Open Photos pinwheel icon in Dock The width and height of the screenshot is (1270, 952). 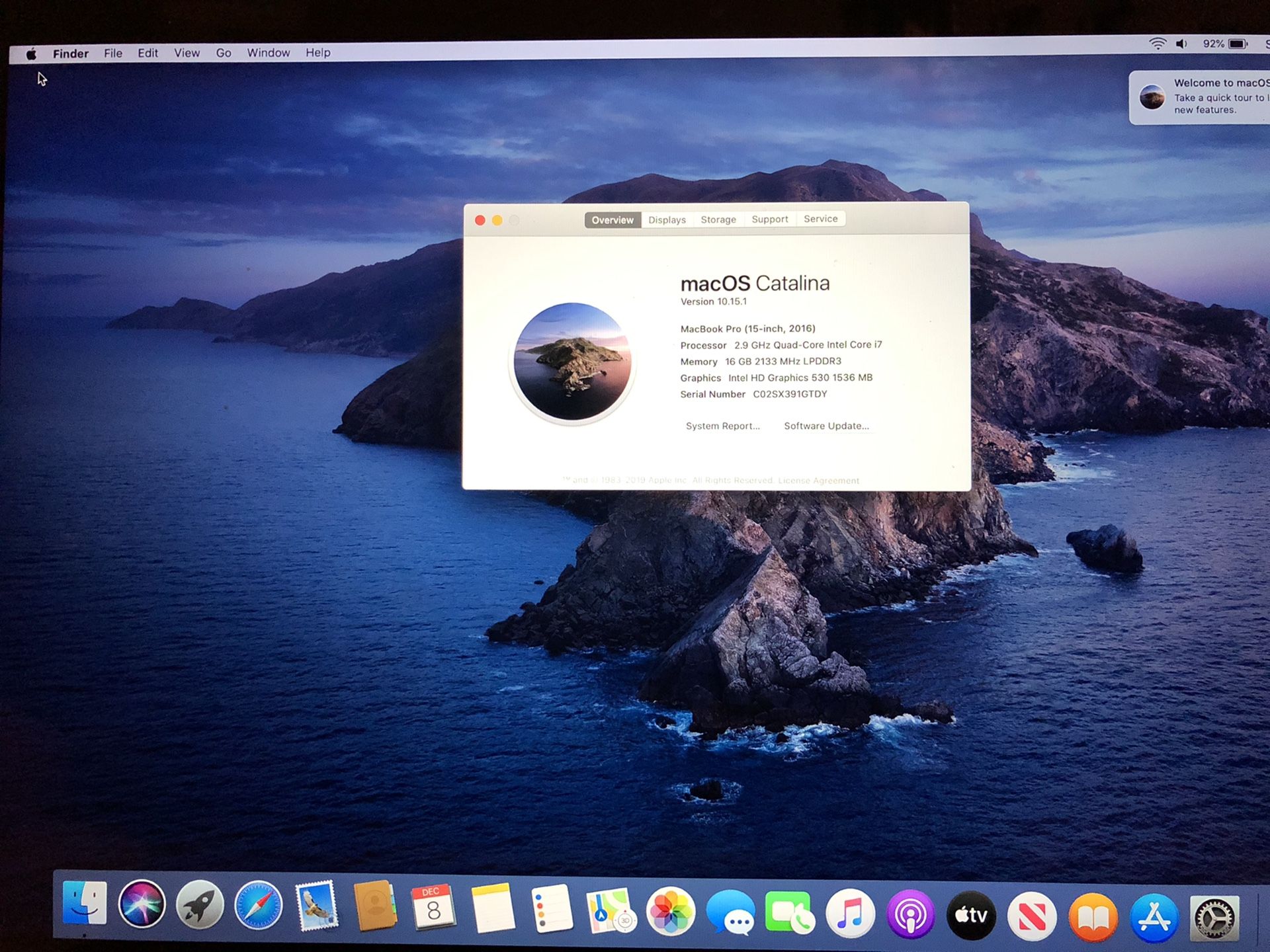click(x=670, y=912)
